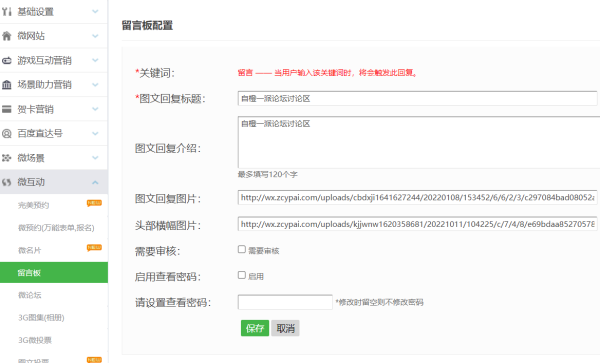This screenshot has width=600, height=363.
Task: Click the 百度直达号 at-sign icon
Action: point(7,133)
